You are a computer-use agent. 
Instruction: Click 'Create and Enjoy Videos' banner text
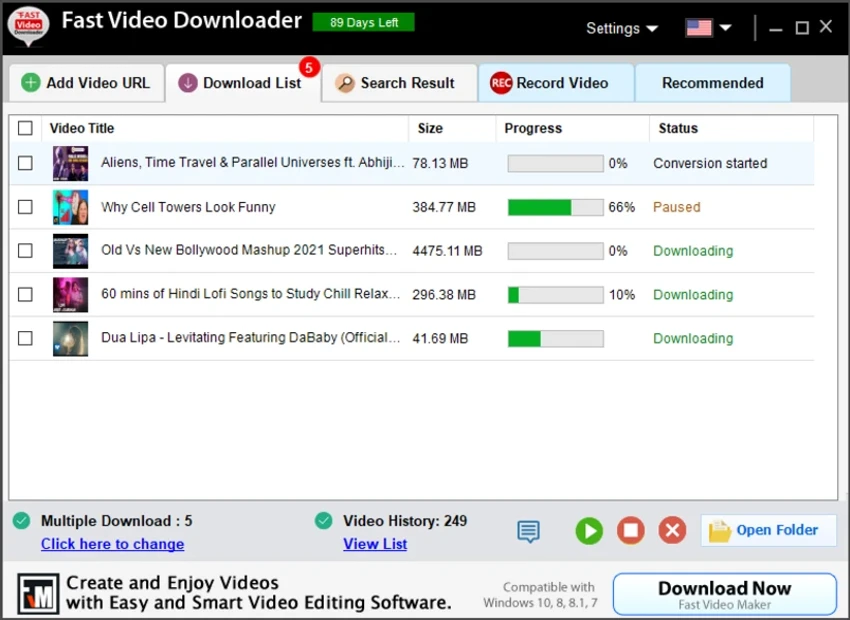tap(172, 583)
